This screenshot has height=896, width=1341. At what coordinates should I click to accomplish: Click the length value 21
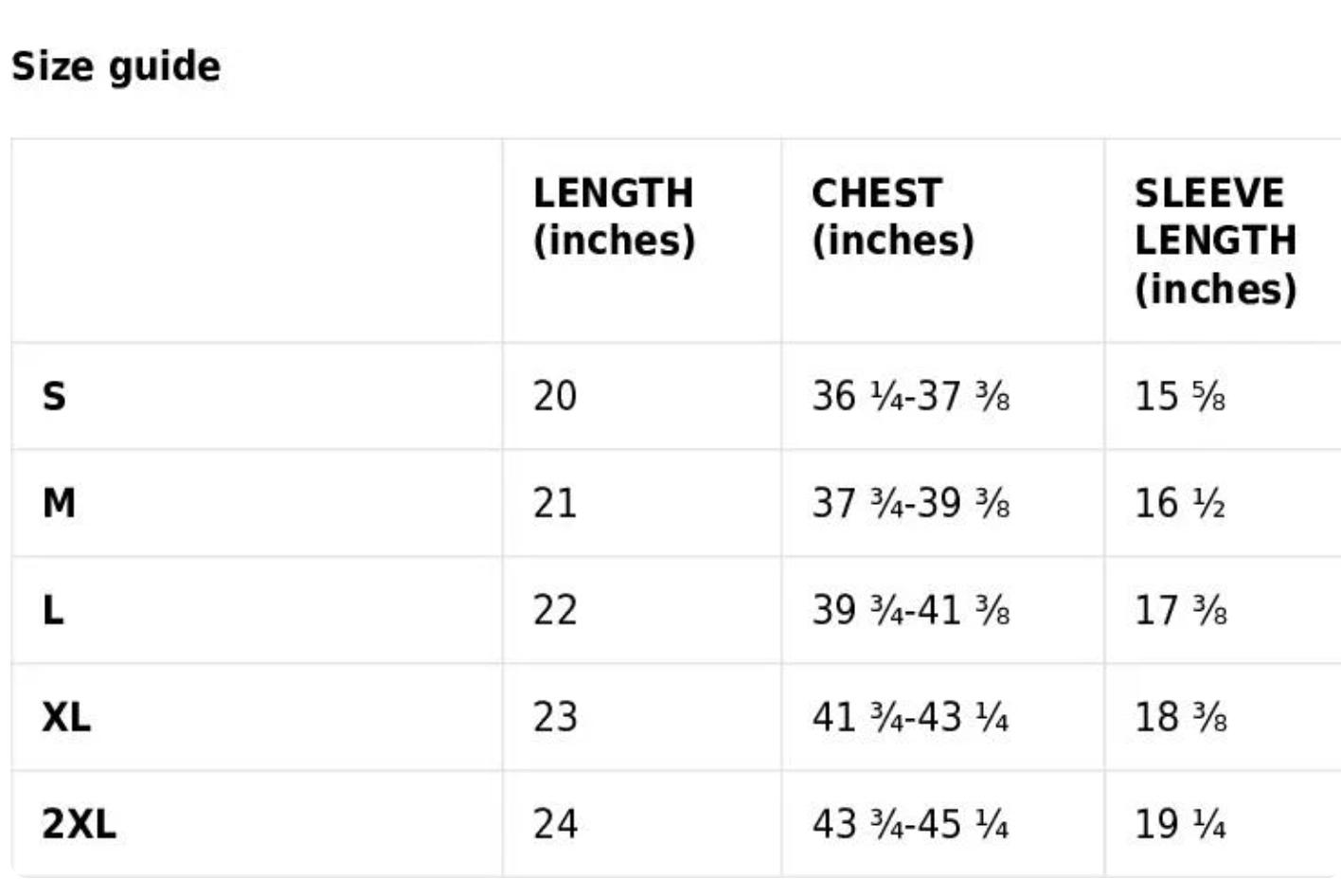click(554, 503)
